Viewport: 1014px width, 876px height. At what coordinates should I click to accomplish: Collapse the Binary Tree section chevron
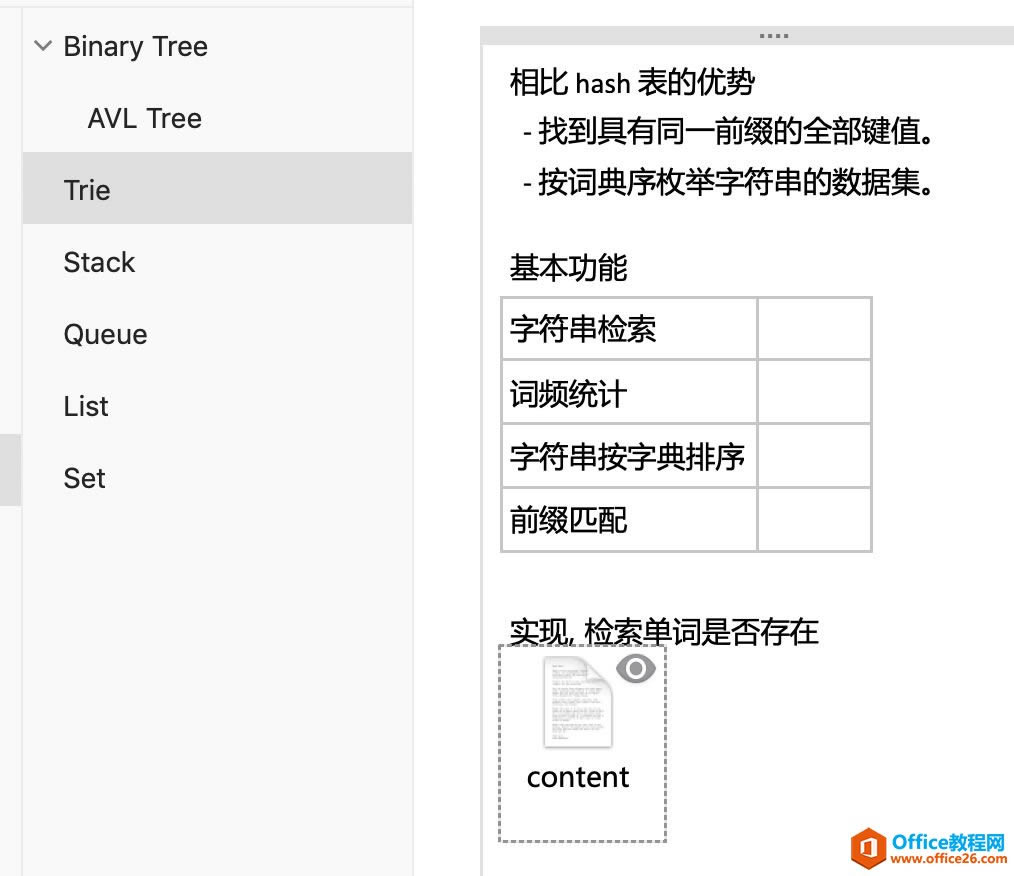click(43, 46)
